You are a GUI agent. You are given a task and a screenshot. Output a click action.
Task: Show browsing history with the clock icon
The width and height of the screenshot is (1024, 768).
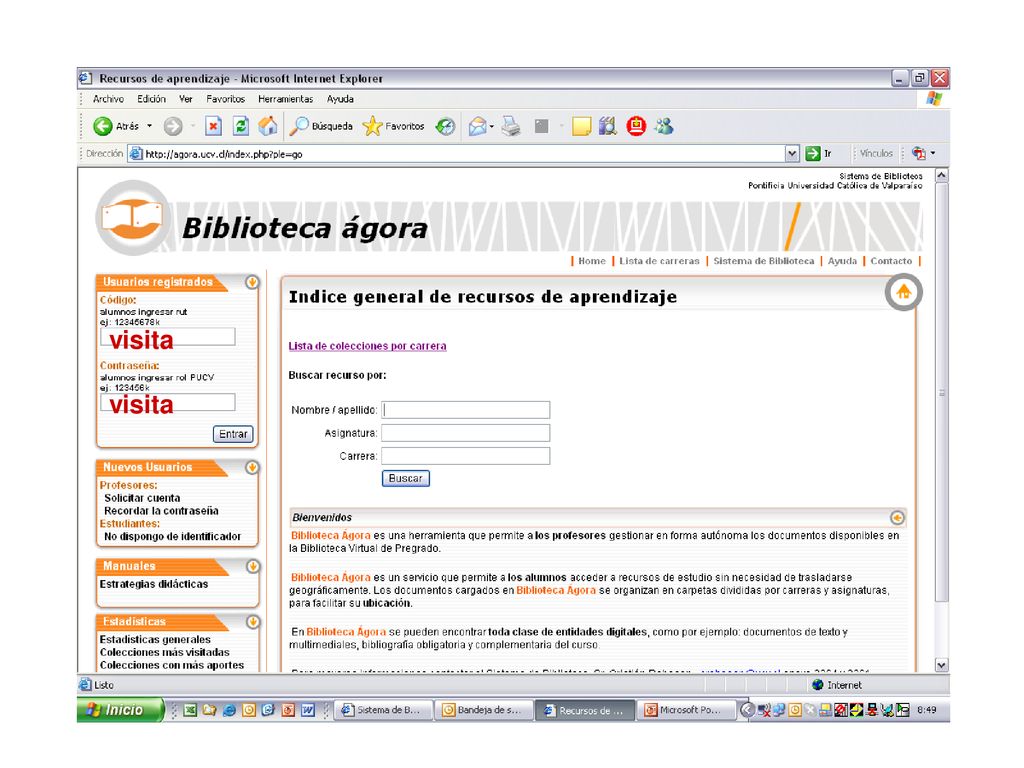tap(445, 126)
